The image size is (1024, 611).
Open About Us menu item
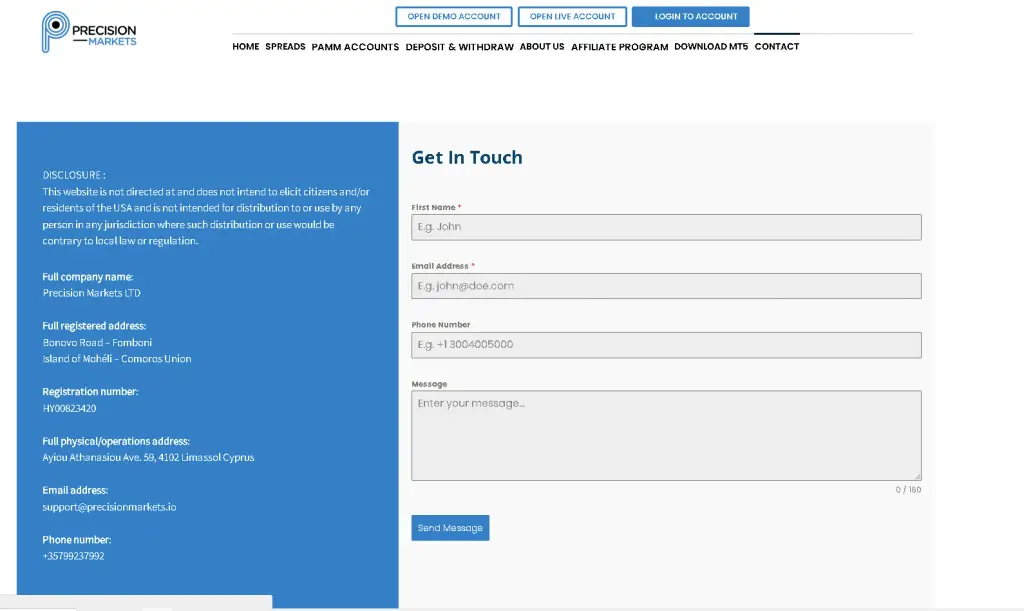pos(542,46)
